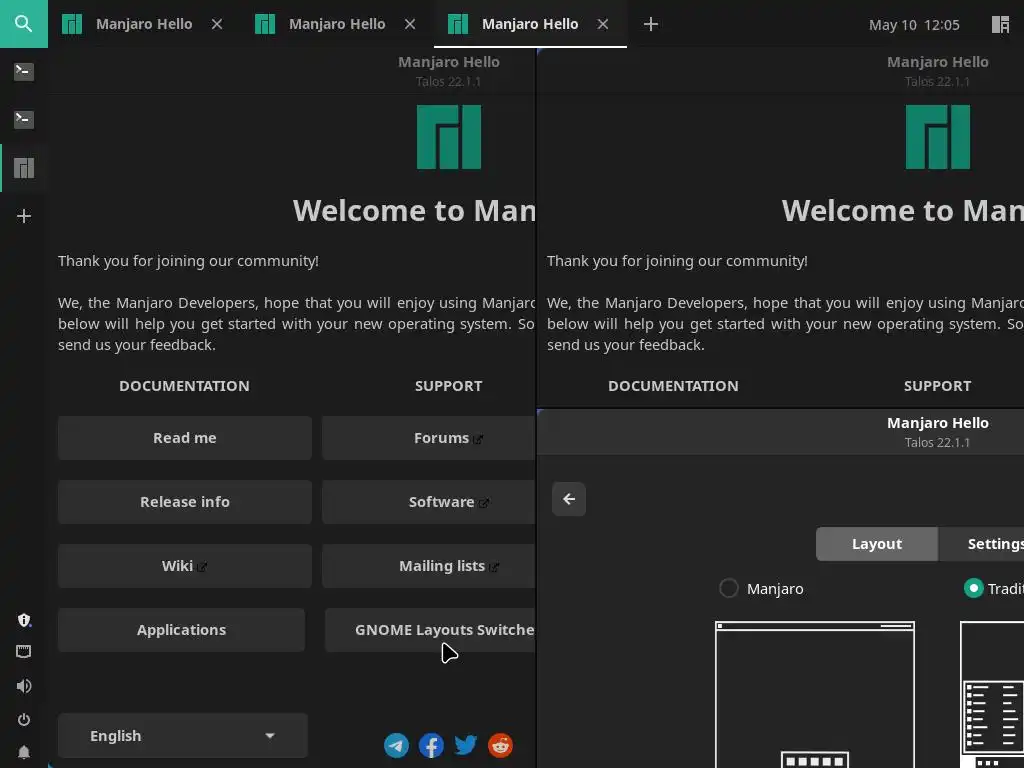Image resolution: width=1024 pixels, height=768 pixels.
Task: Open the Forums button
Action: [428, 438]
